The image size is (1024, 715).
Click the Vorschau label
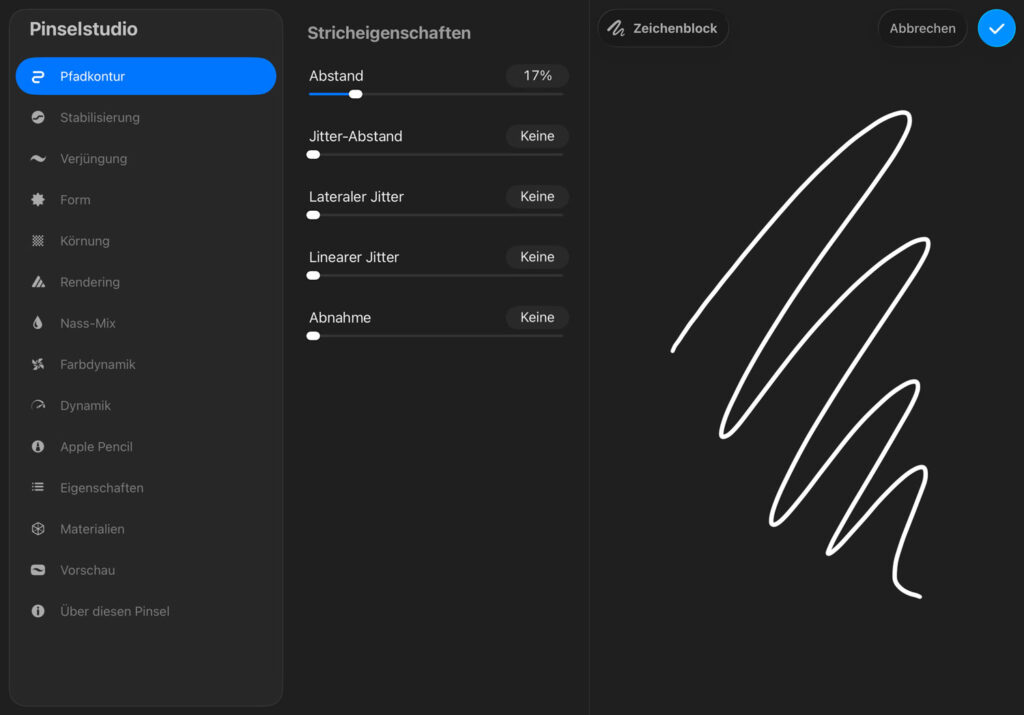(88, 570)
